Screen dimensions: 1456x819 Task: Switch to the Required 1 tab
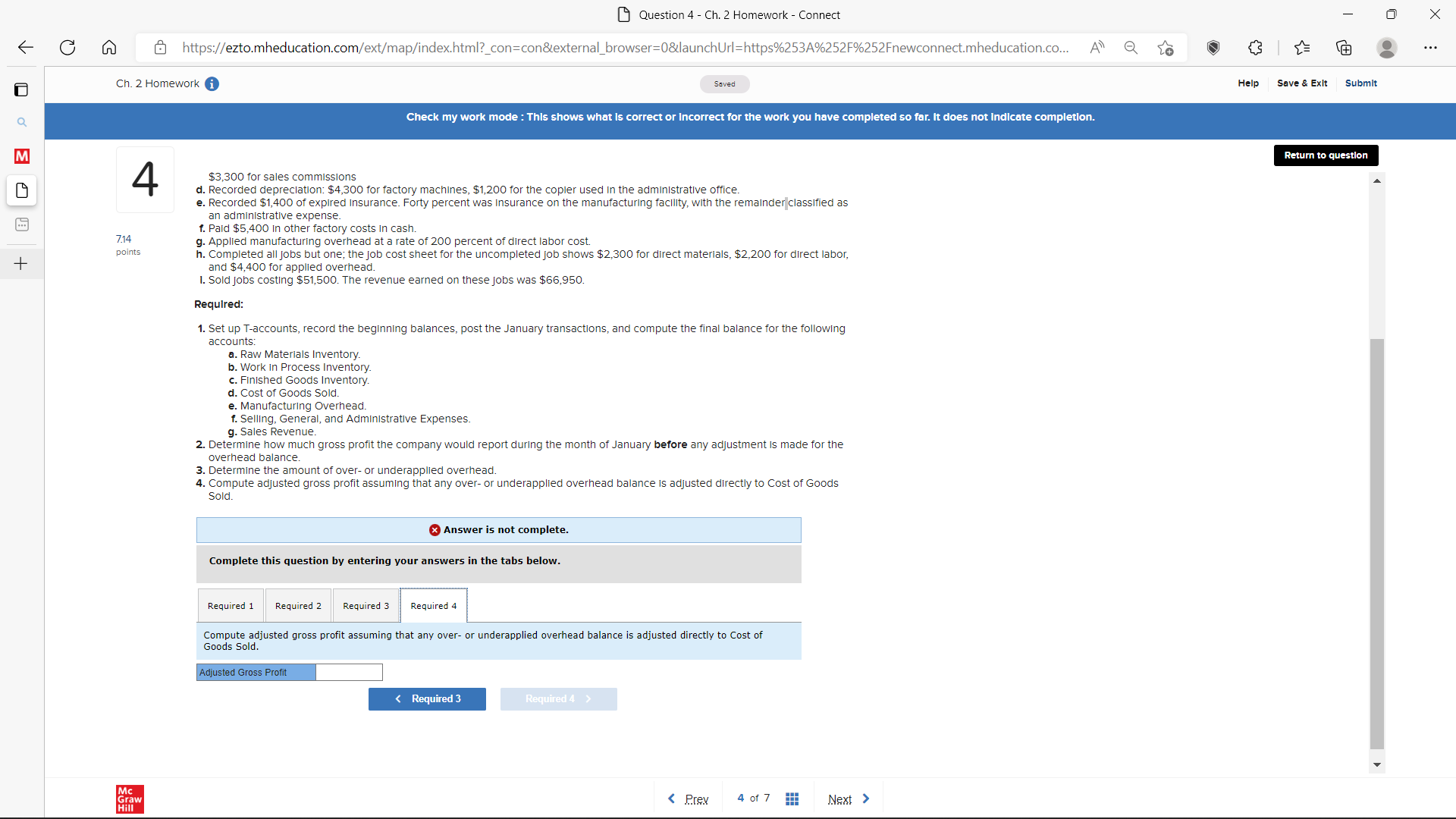231,606
